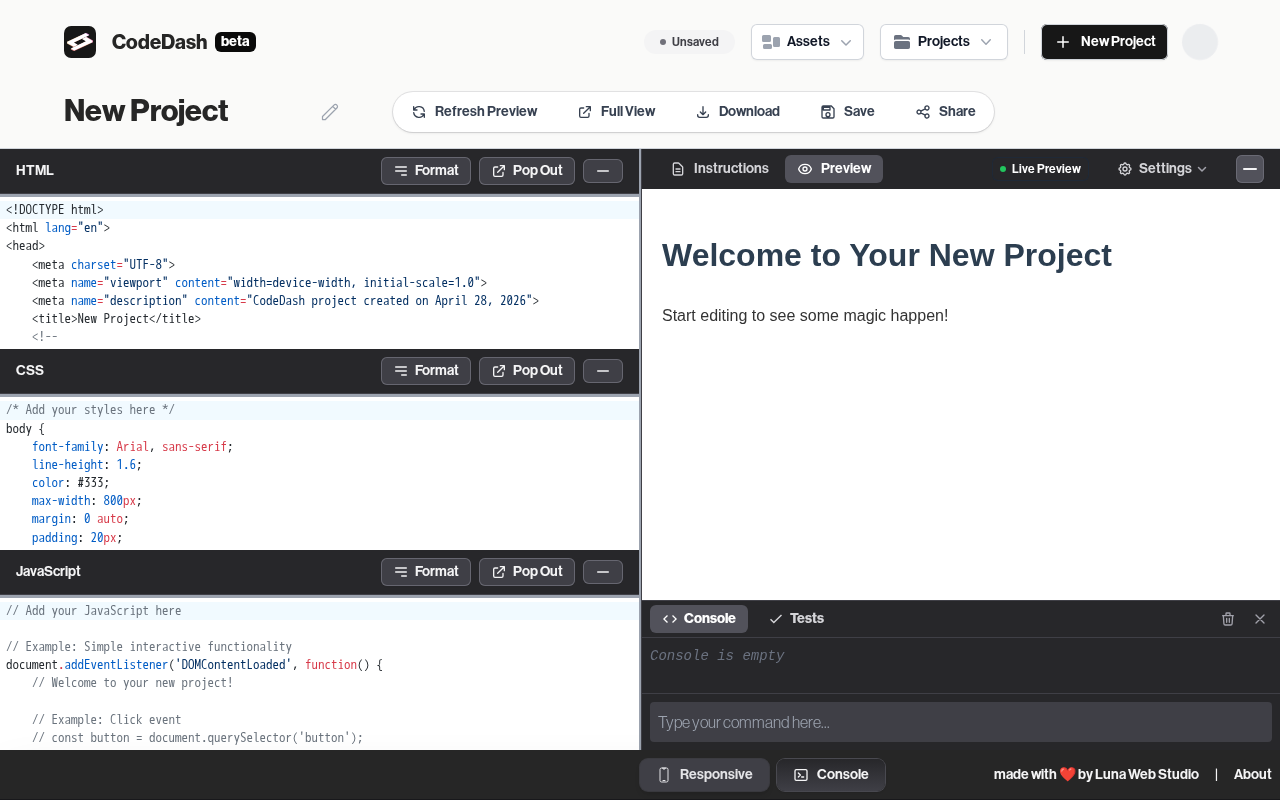The image size is (1280, 800).
Task: Click the JavaScript panel title
Action: tap(48, 572)
